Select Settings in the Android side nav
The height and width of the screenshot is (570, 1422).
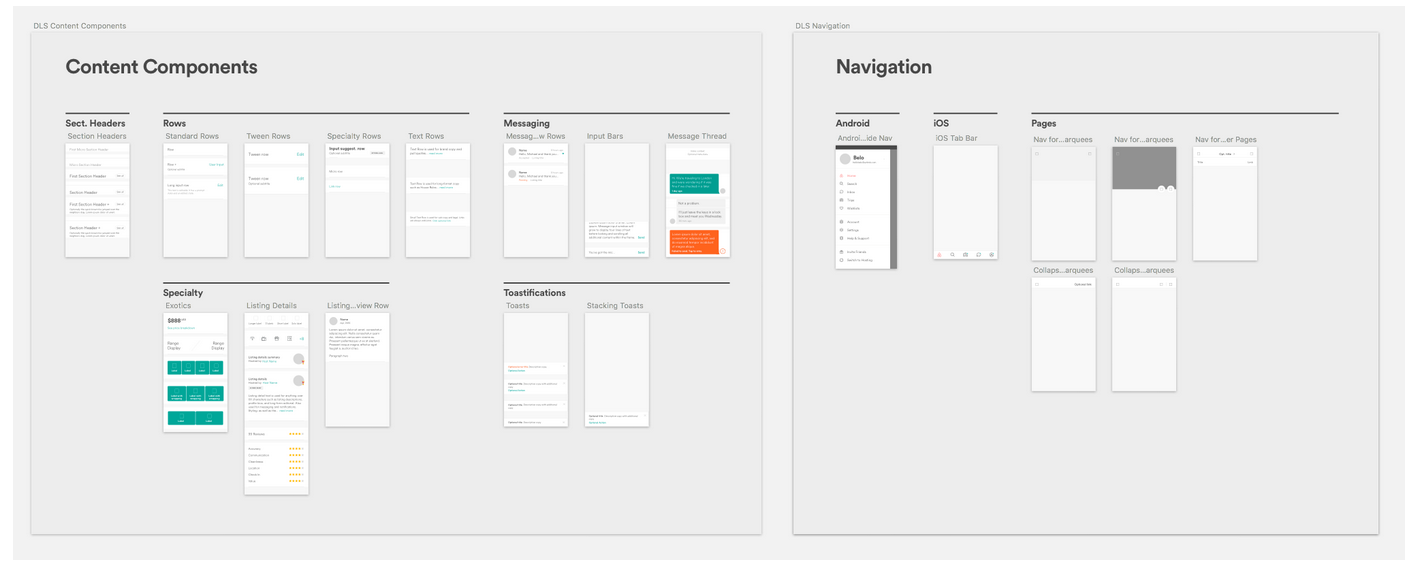point(853,230)
